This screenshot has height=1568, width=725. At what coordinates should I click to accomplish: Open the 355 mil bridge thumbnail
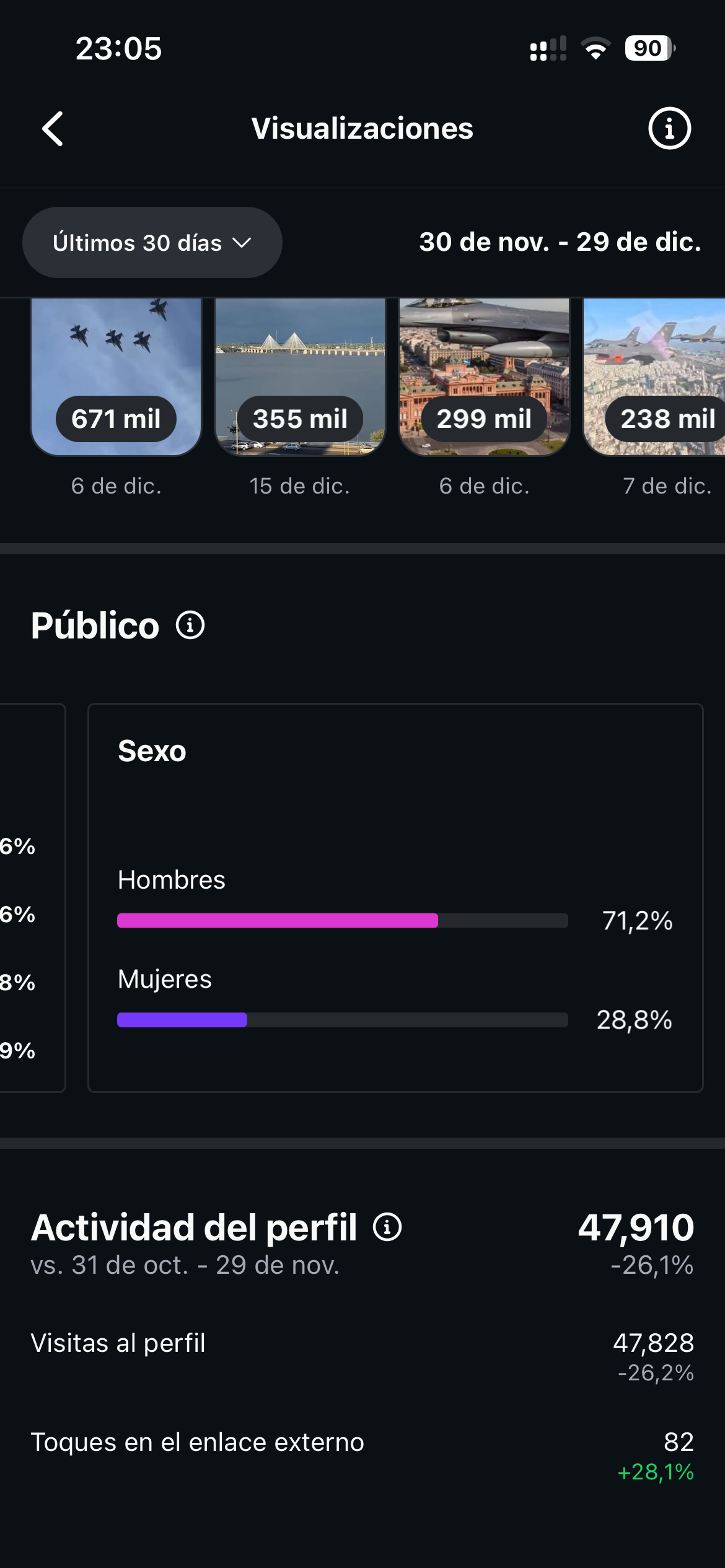coord(300,377)
